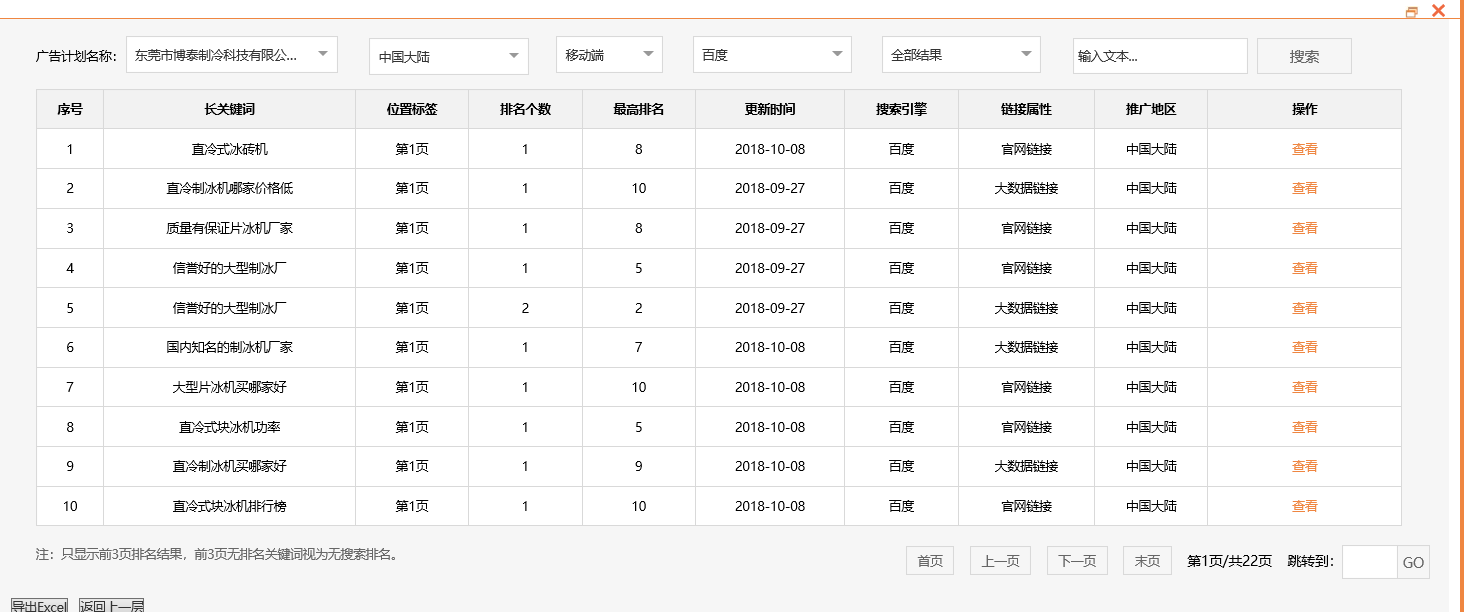The width and height of the screenshot is (1464, 612).
Task: Click inside the 输入文本 search text field
Action: 1159,56
